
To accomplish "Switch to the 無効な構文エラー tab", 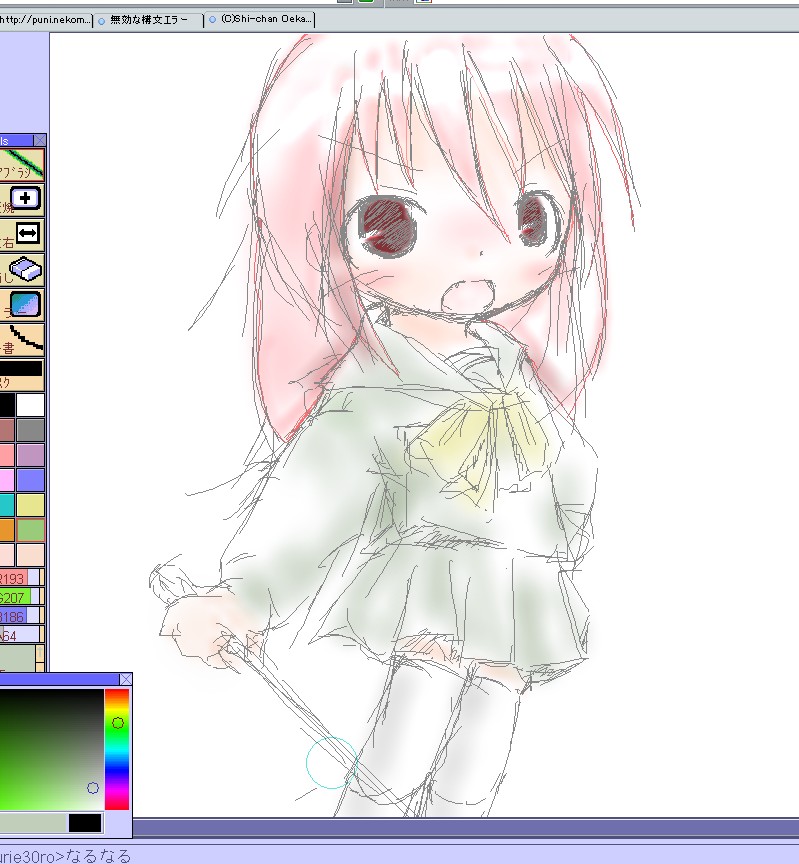I will tap(148, 19).
